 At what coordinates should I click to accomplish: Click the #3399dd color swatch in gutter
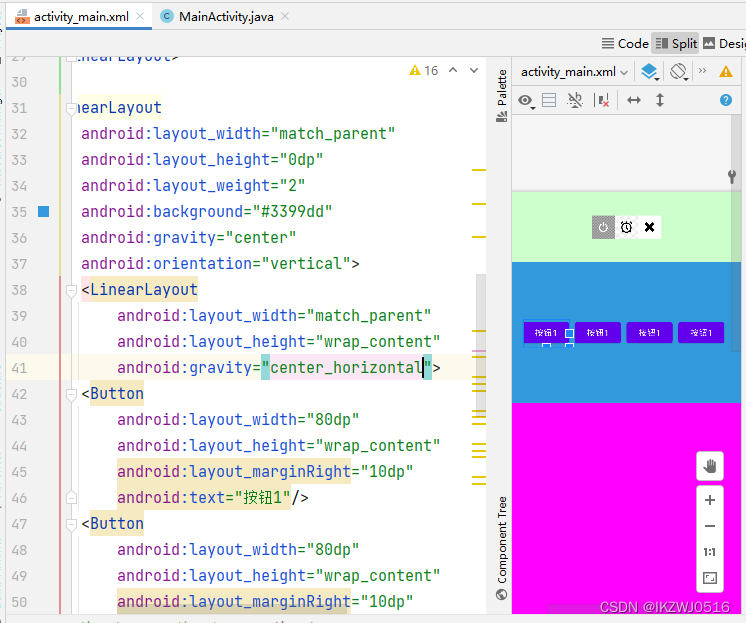coord(44,211)
